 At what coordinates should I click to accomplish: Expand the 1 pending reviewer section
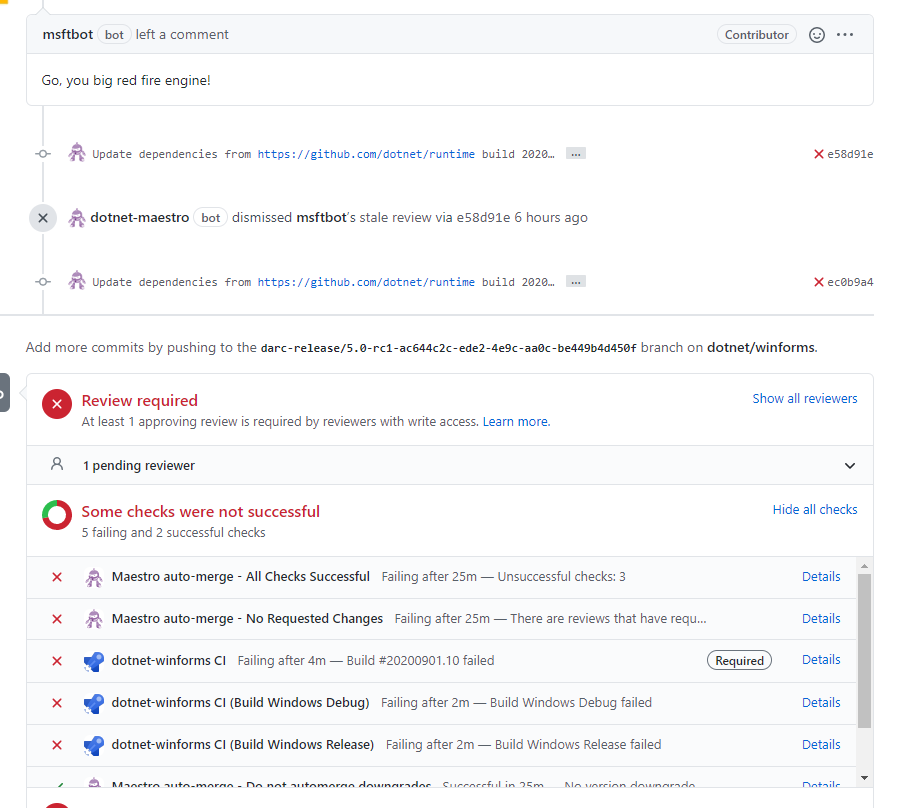[850, 465]
